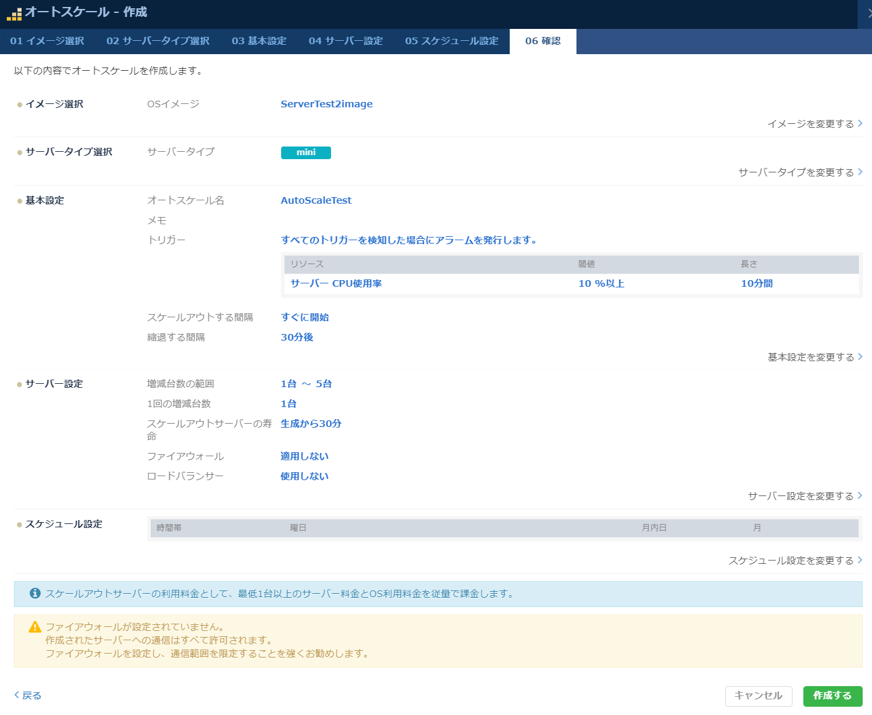Click the teal mini server type badge
Viewport: 872px width, 715px height.
tap(305, 152)
